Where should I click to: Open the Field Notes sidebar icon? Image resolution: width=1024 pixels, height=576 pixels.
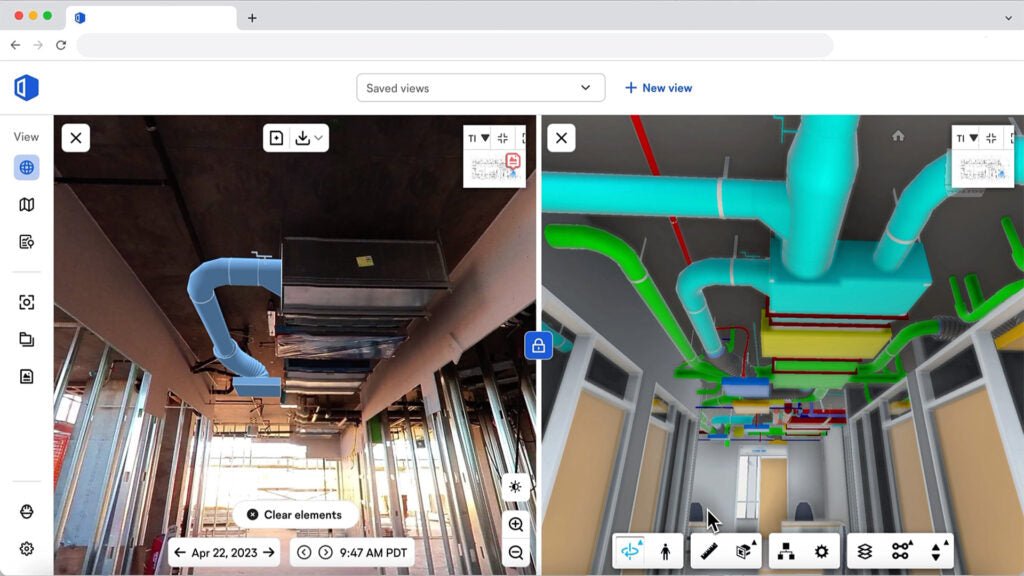(26, 241)
